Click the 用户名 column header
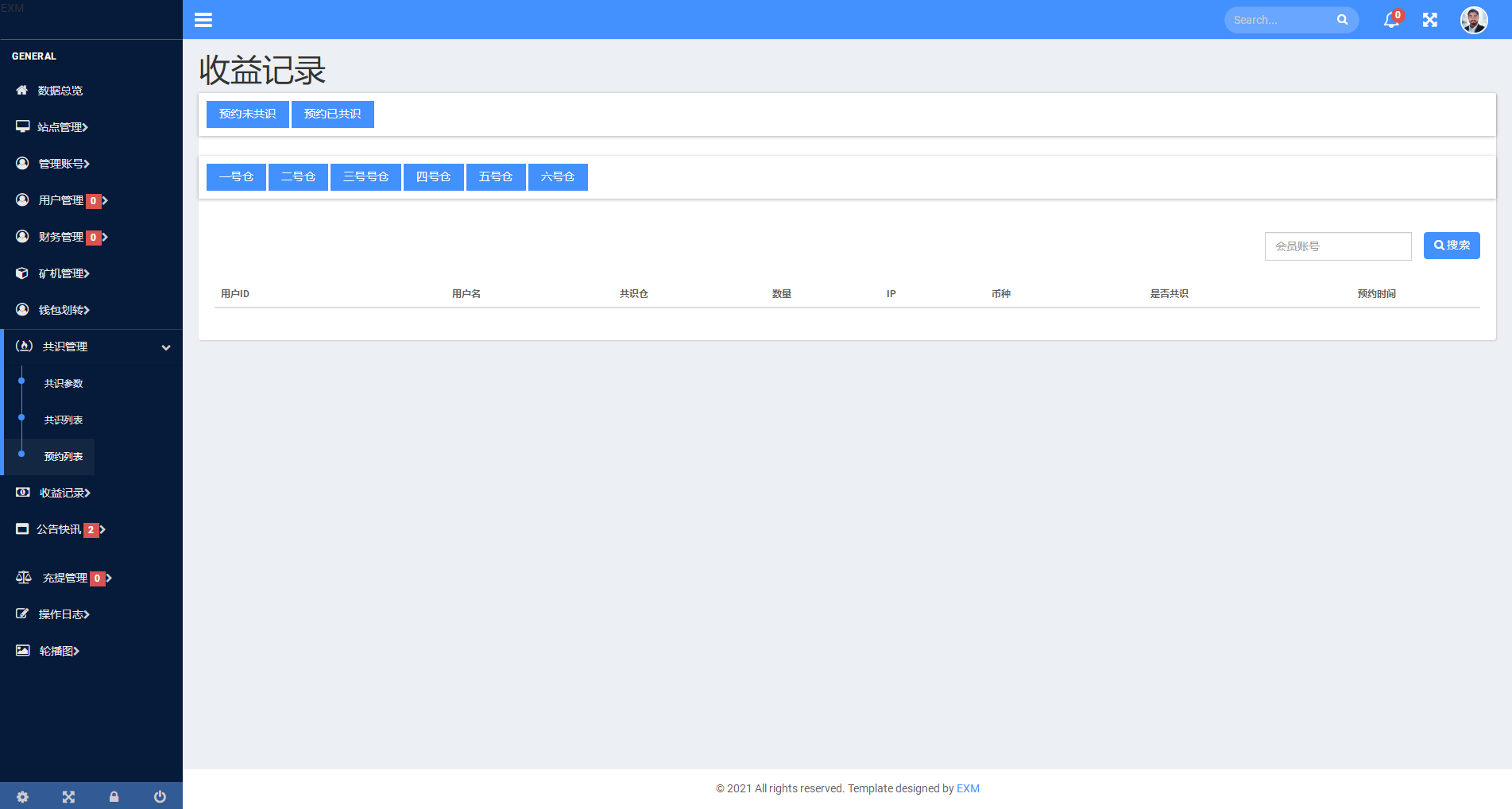Viewport: 1512px width, 809px height. click(466, 294)
